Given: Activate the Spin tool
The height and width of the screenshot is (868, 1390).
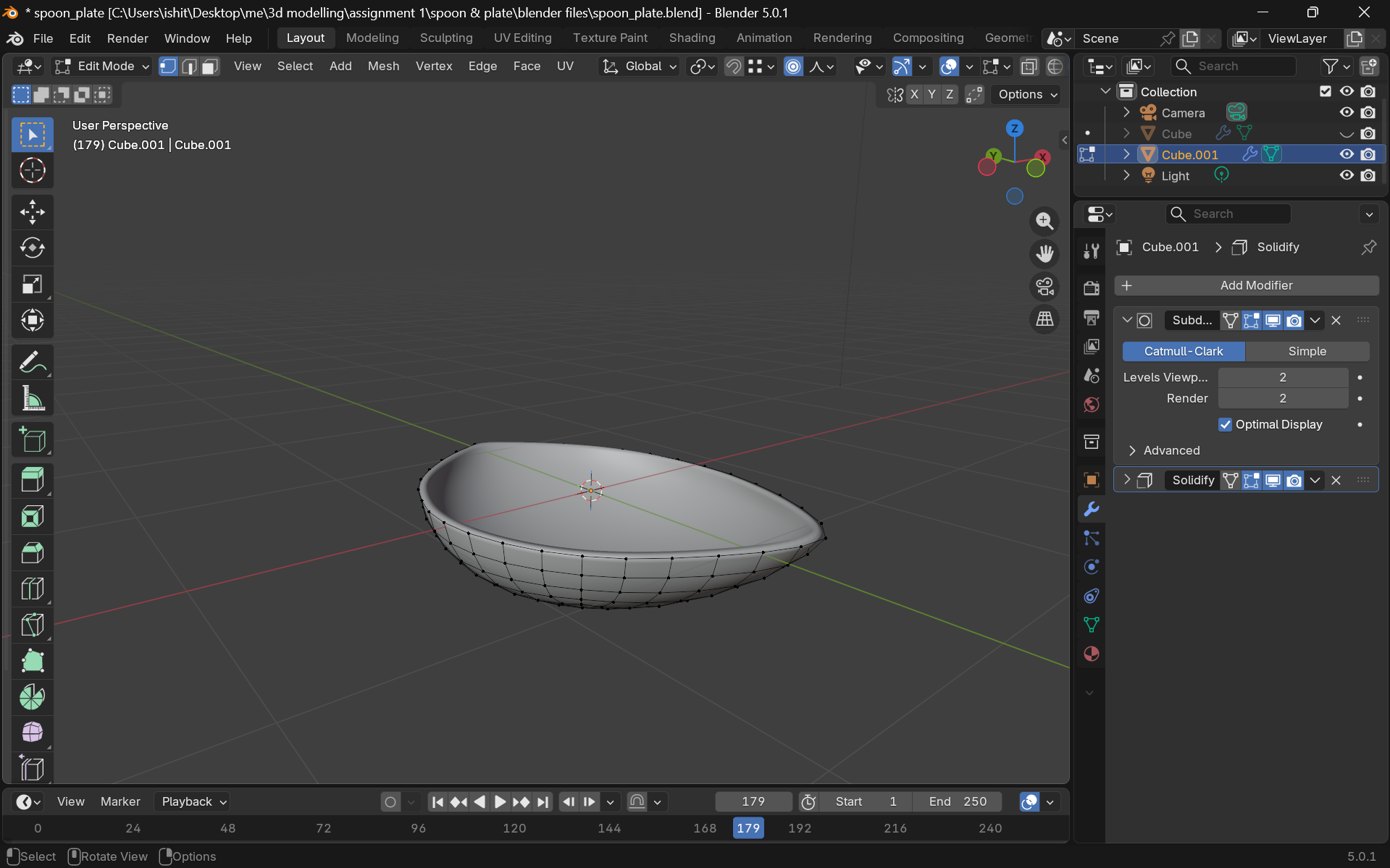Looking at the screenshot, I should click(33, 697).
